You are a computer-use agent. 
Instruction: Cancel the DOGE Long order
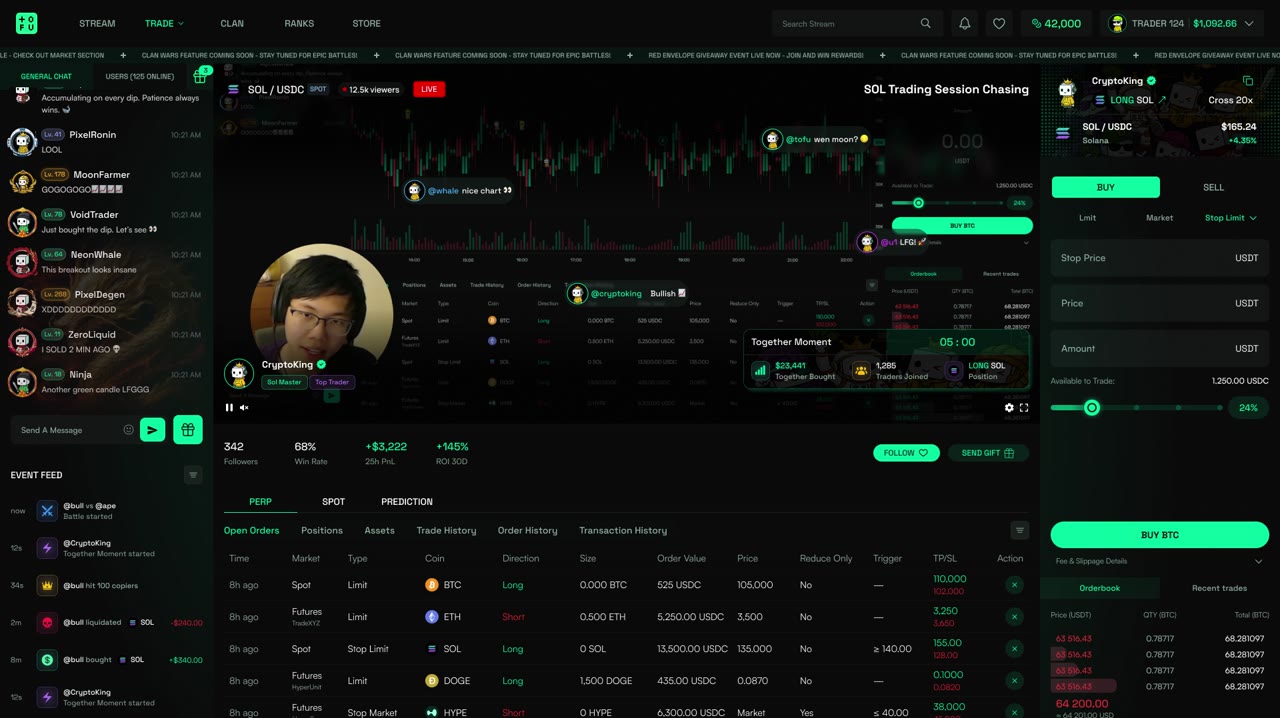(1014, 681)
